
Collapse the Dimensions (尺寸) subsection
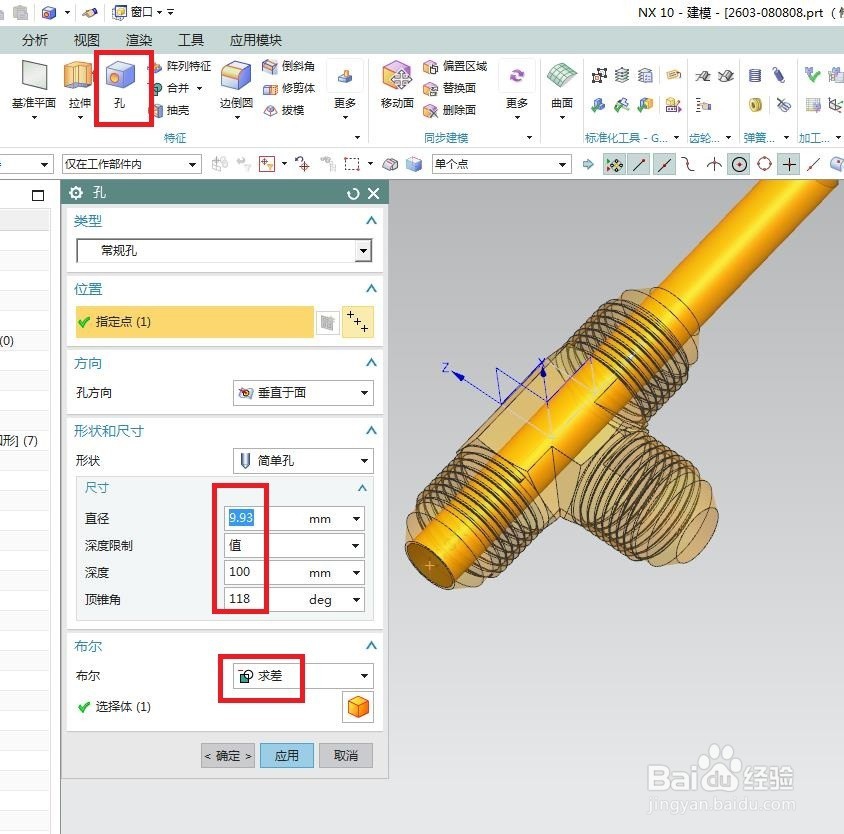pos(362,488)
